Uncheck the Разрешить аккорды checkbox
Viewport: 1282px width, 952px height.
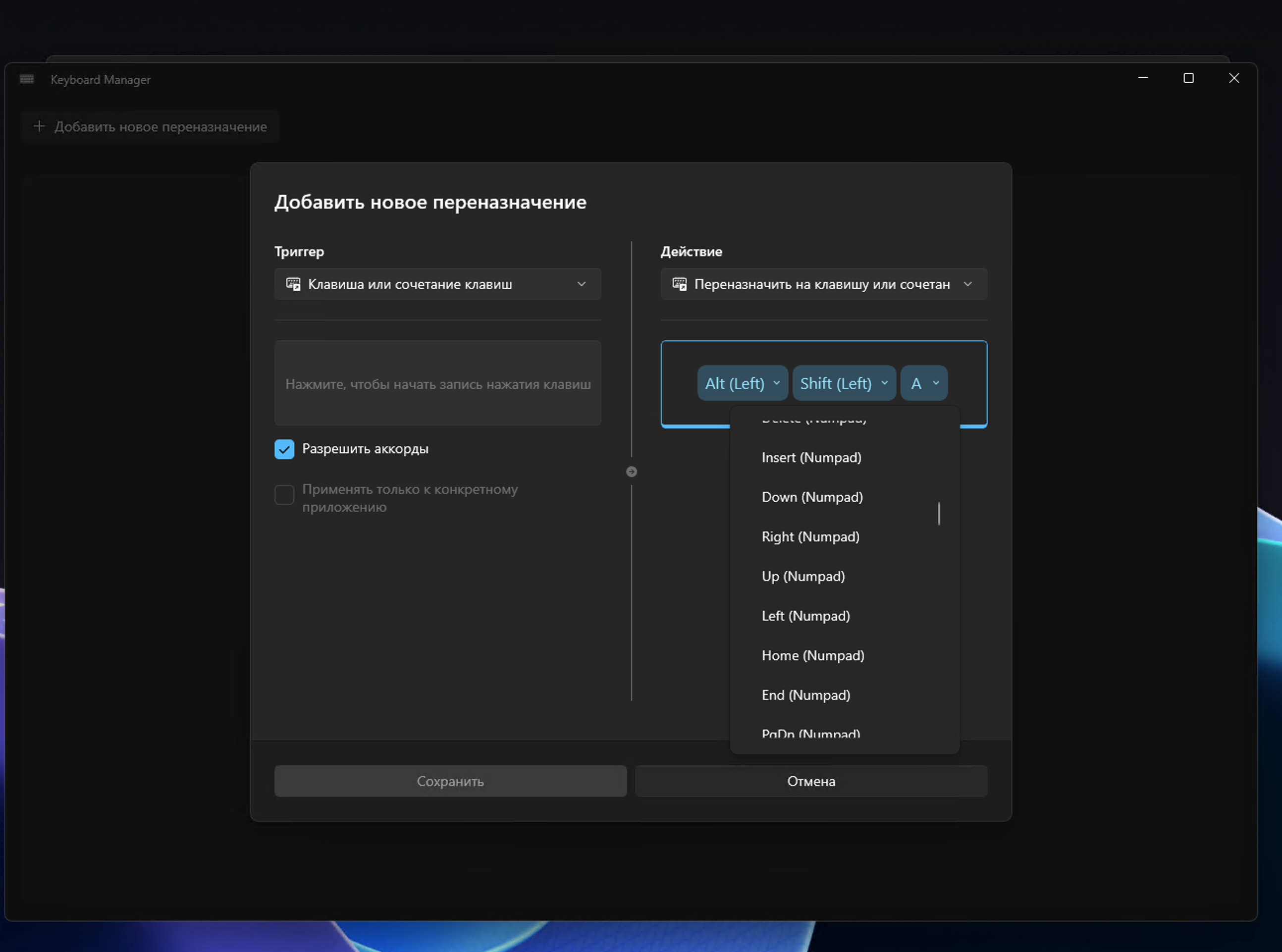click(284, 449)
